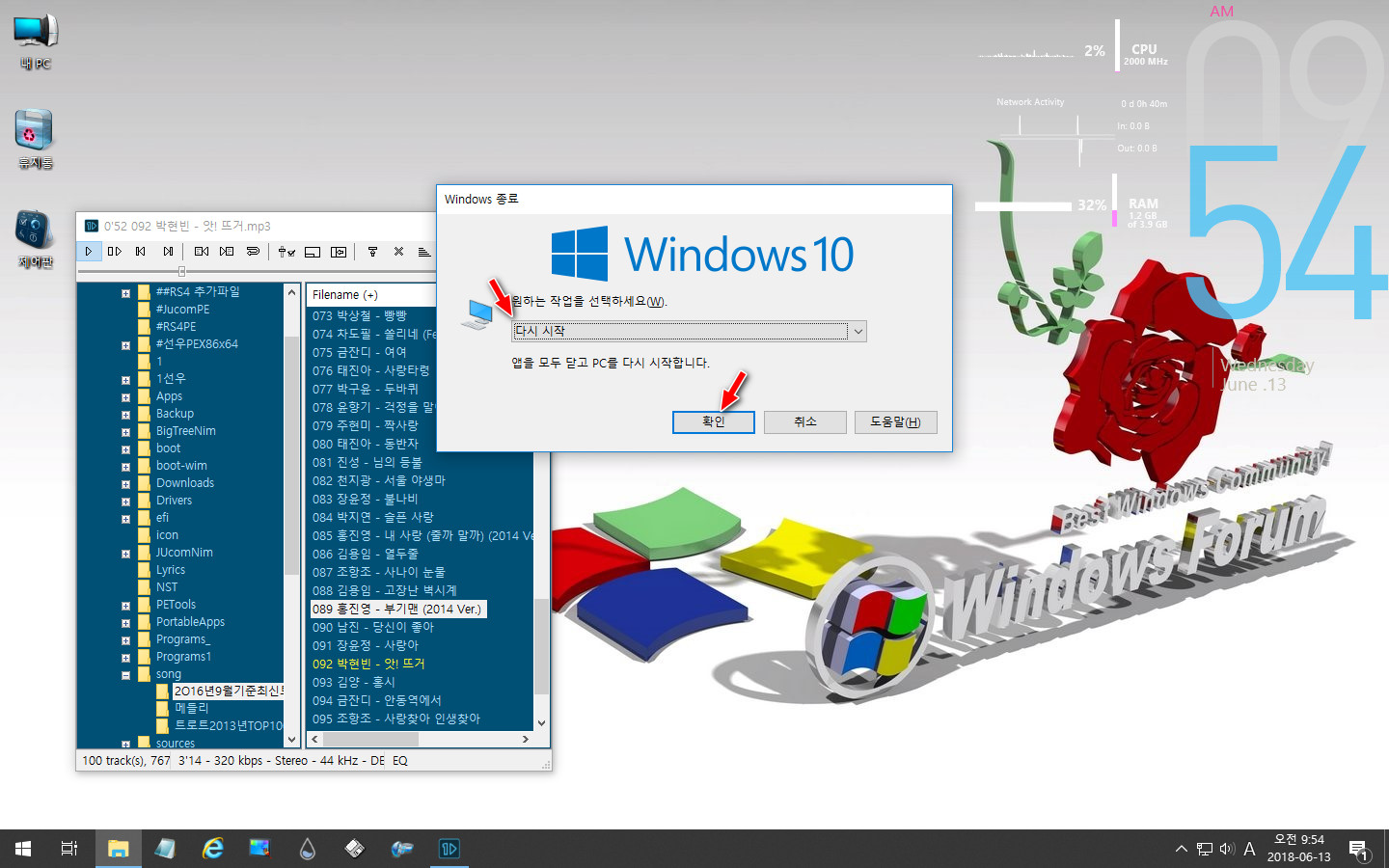Collapse the song folder node
Screen dimensions: 1389x868
pos(125,674)
